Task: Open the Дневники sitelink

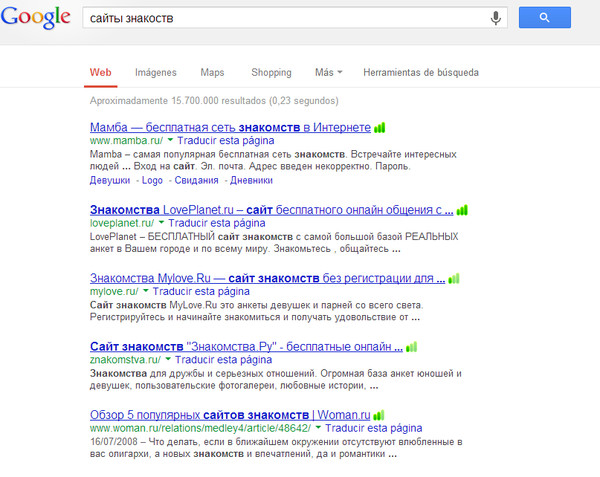Action: click(x=251, y=180)
